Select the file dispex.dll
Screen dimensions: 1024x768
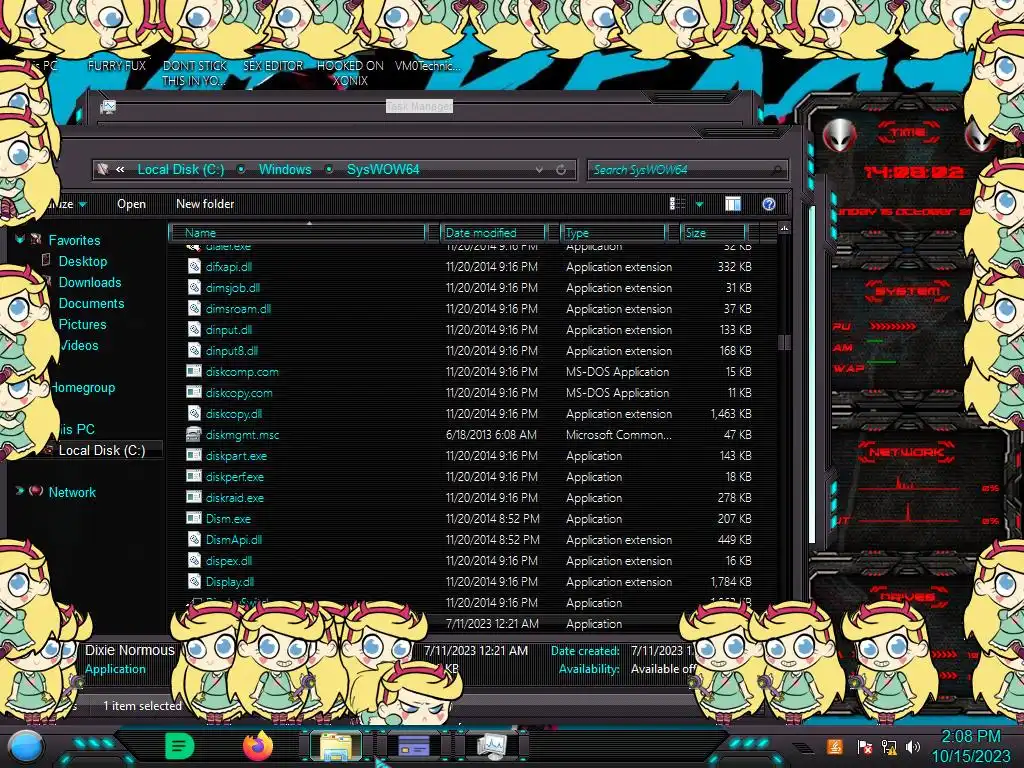coord(229,560)
